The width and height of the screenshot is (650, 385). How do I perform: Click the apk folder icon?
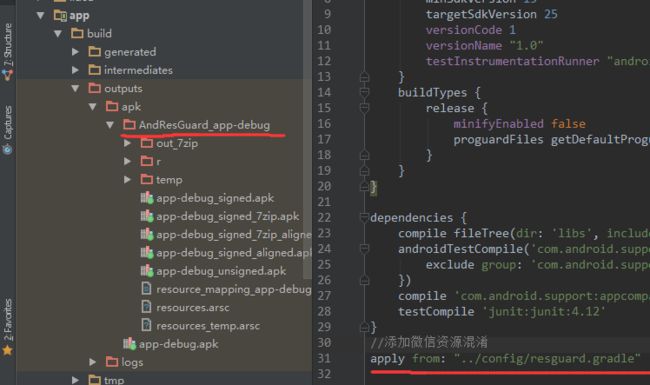click(112, 106)
